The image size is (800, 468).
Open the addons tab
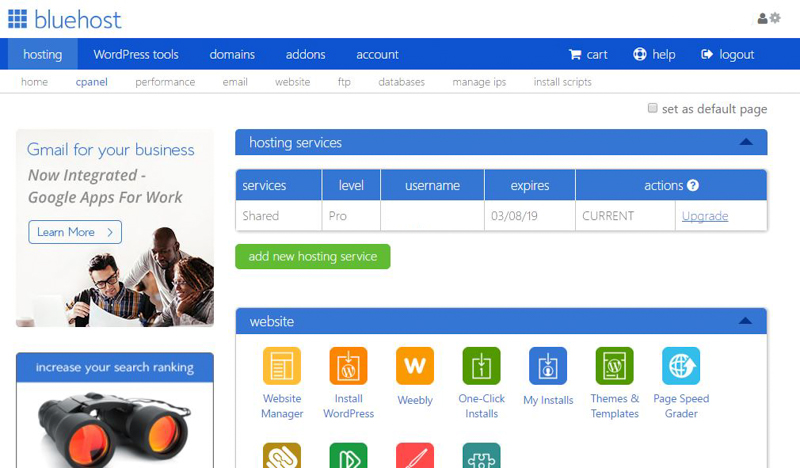click(x=305, y=54)
